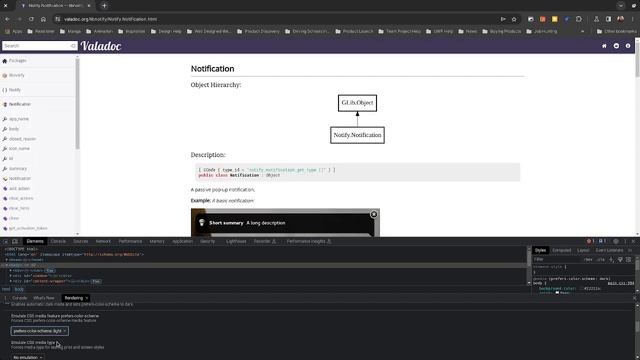
Task: Focus the Valadoc search field
Action: point(39,46)
